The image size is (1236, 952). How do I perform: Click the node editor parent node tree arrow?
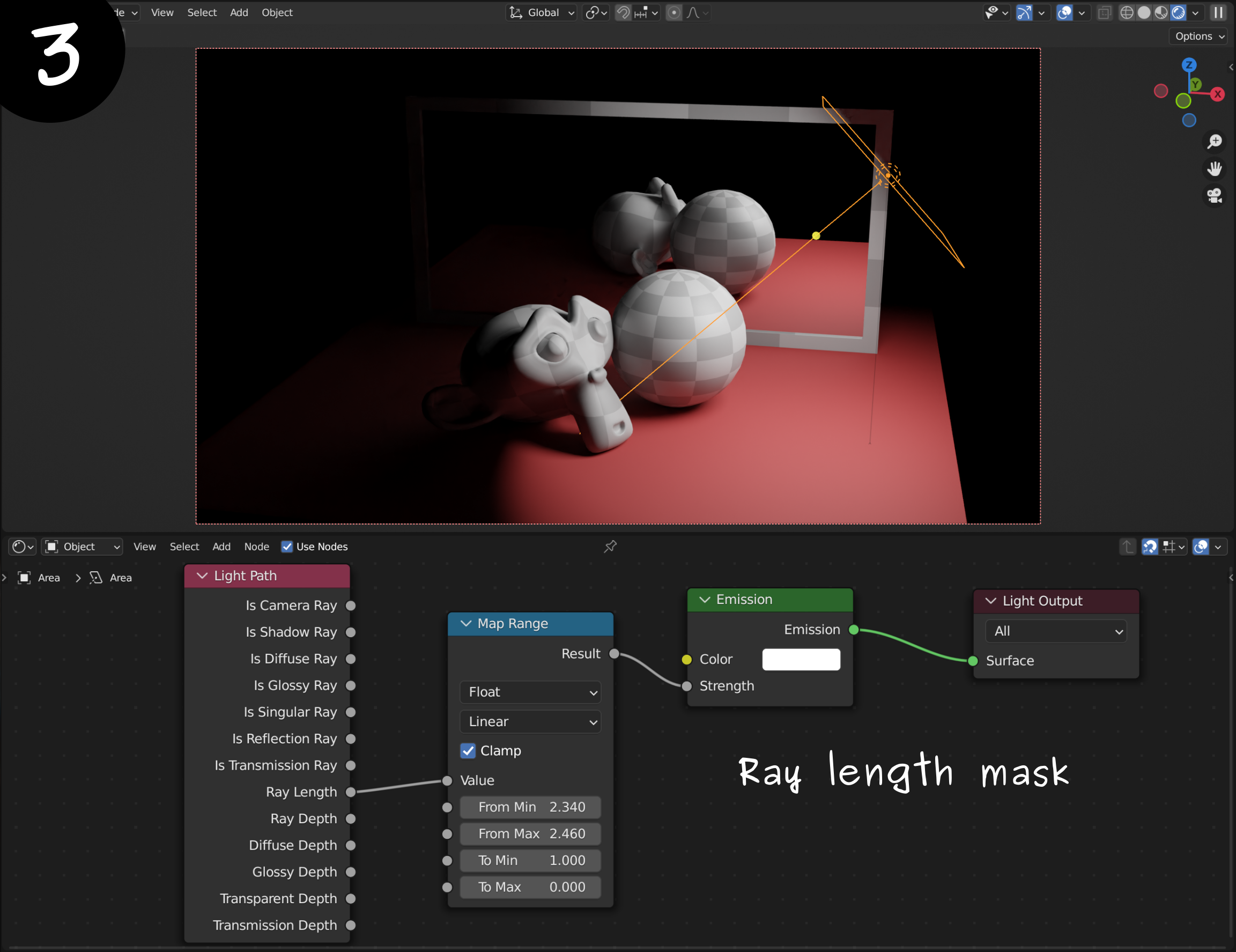[x=1127, y=546]
